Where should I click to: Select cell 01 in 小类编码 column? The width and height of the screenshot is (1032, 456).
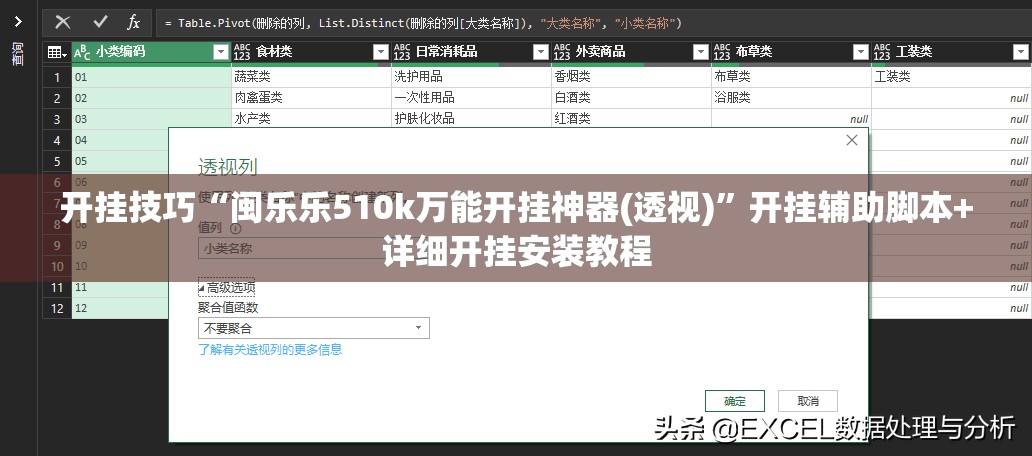click(151, 77)
